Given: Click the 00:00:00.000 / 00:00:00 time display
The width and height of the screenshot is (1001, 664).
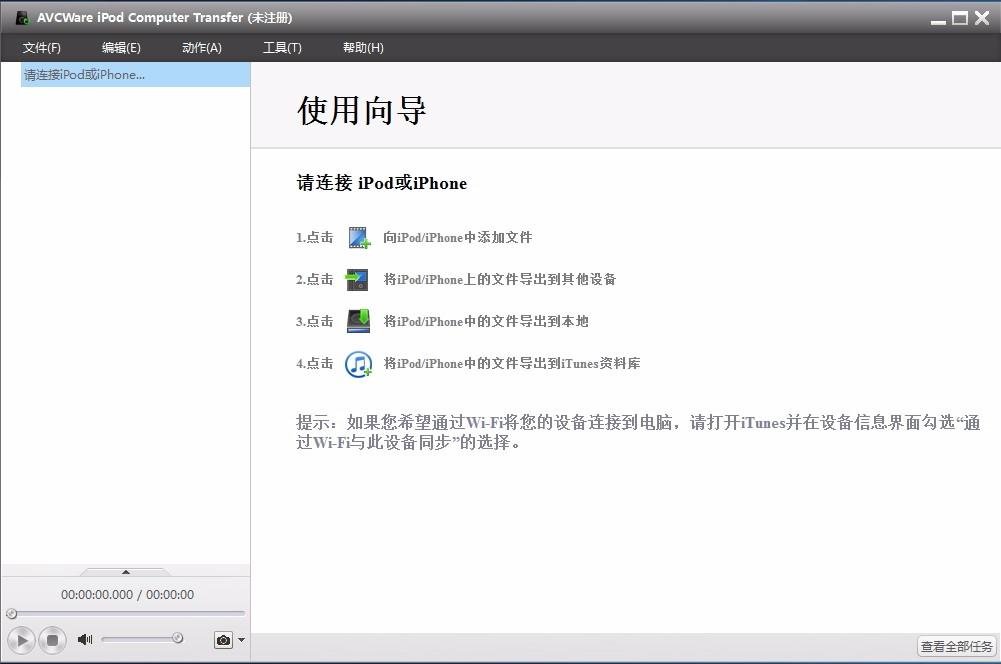Looking at the screenshot, I should pos(128,594).
